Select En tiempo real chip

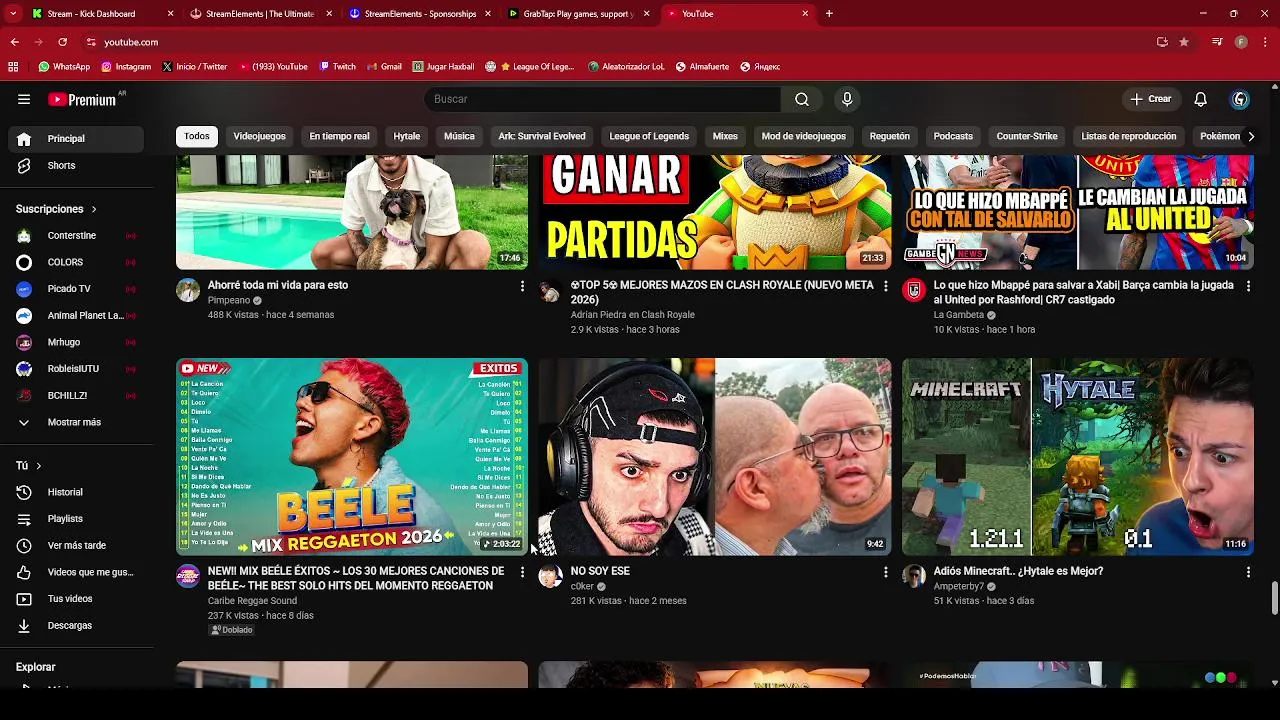click(339, 136)
